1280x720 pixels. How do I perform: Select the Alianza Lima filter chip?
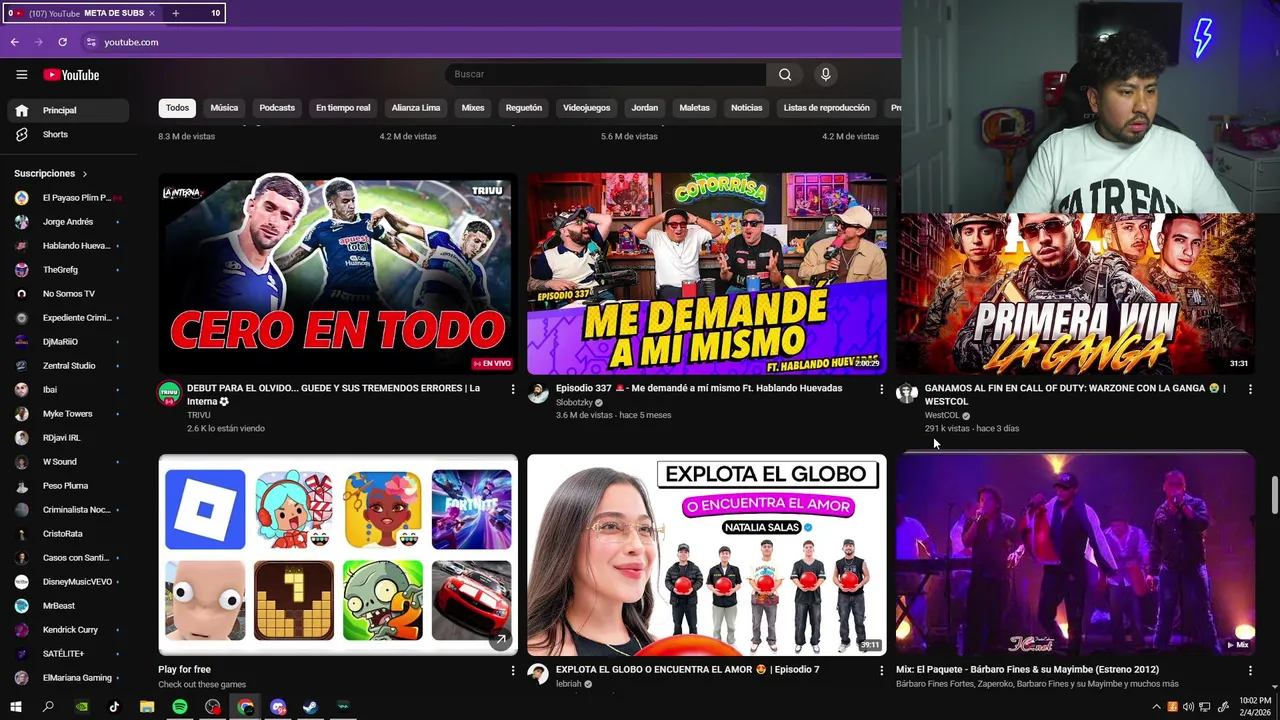[x=416, y=108]
